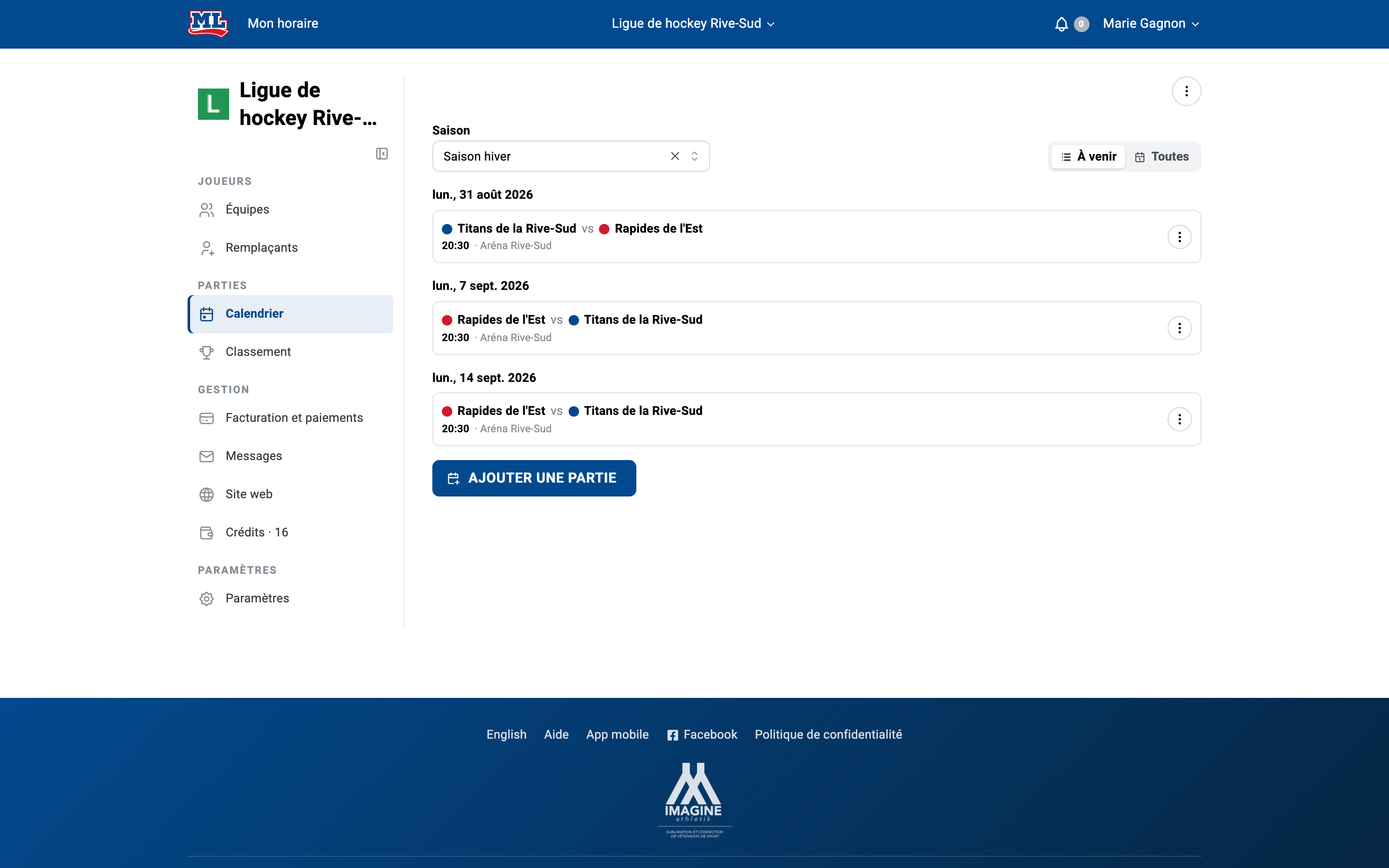The height and width of the screenshot is (868, 1389).
Task: Click Titans blue dot in 31 août game
Action: point(447,229)
